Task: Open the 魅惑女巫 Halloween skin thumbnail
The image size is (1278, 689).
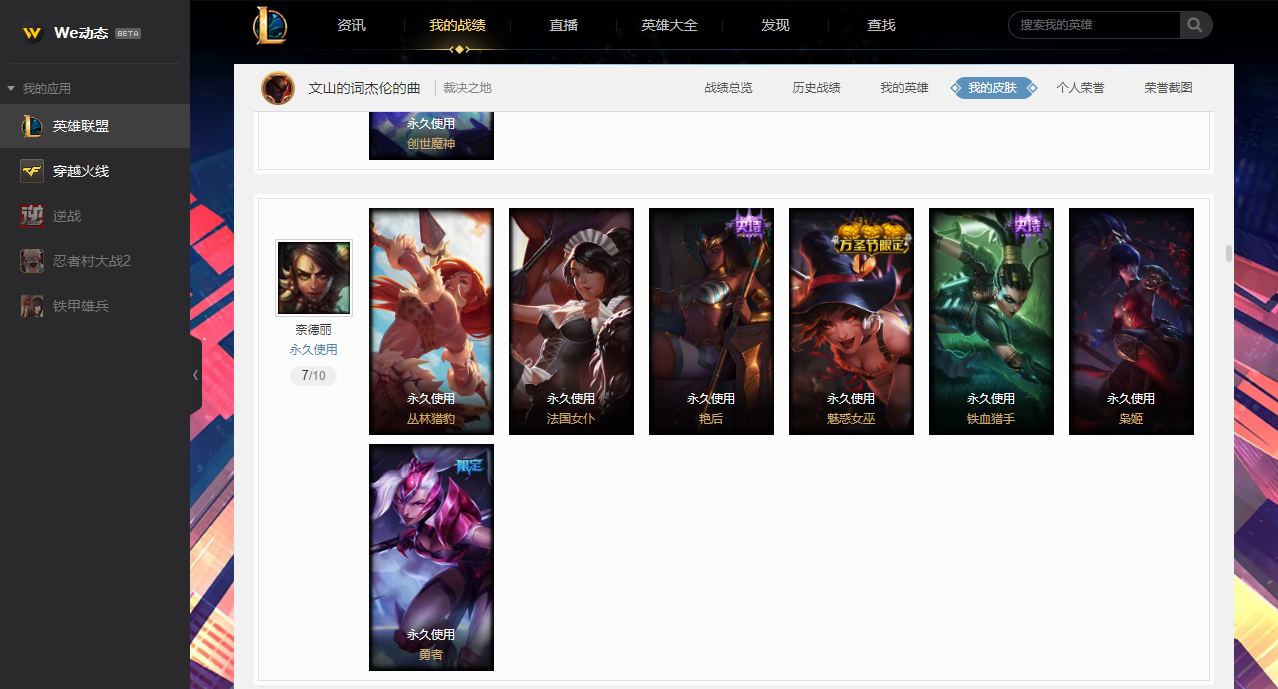Action: [851, 321]
